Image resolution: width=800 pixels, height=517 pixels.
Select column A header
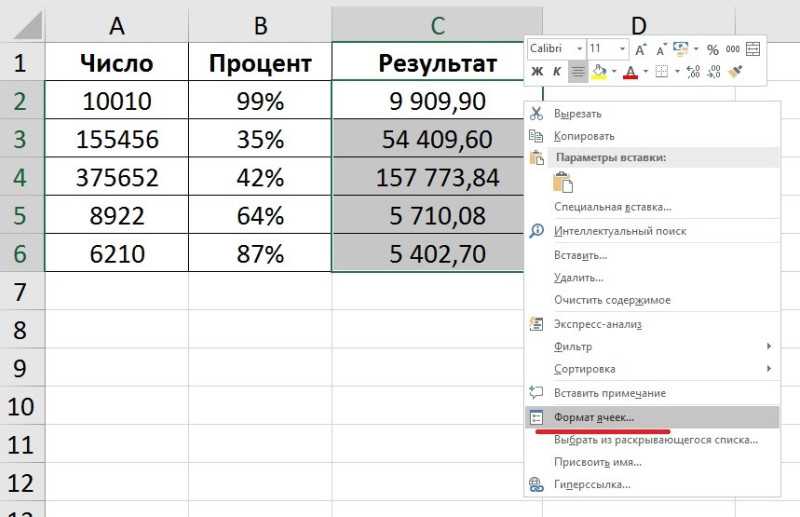[117, 26]
